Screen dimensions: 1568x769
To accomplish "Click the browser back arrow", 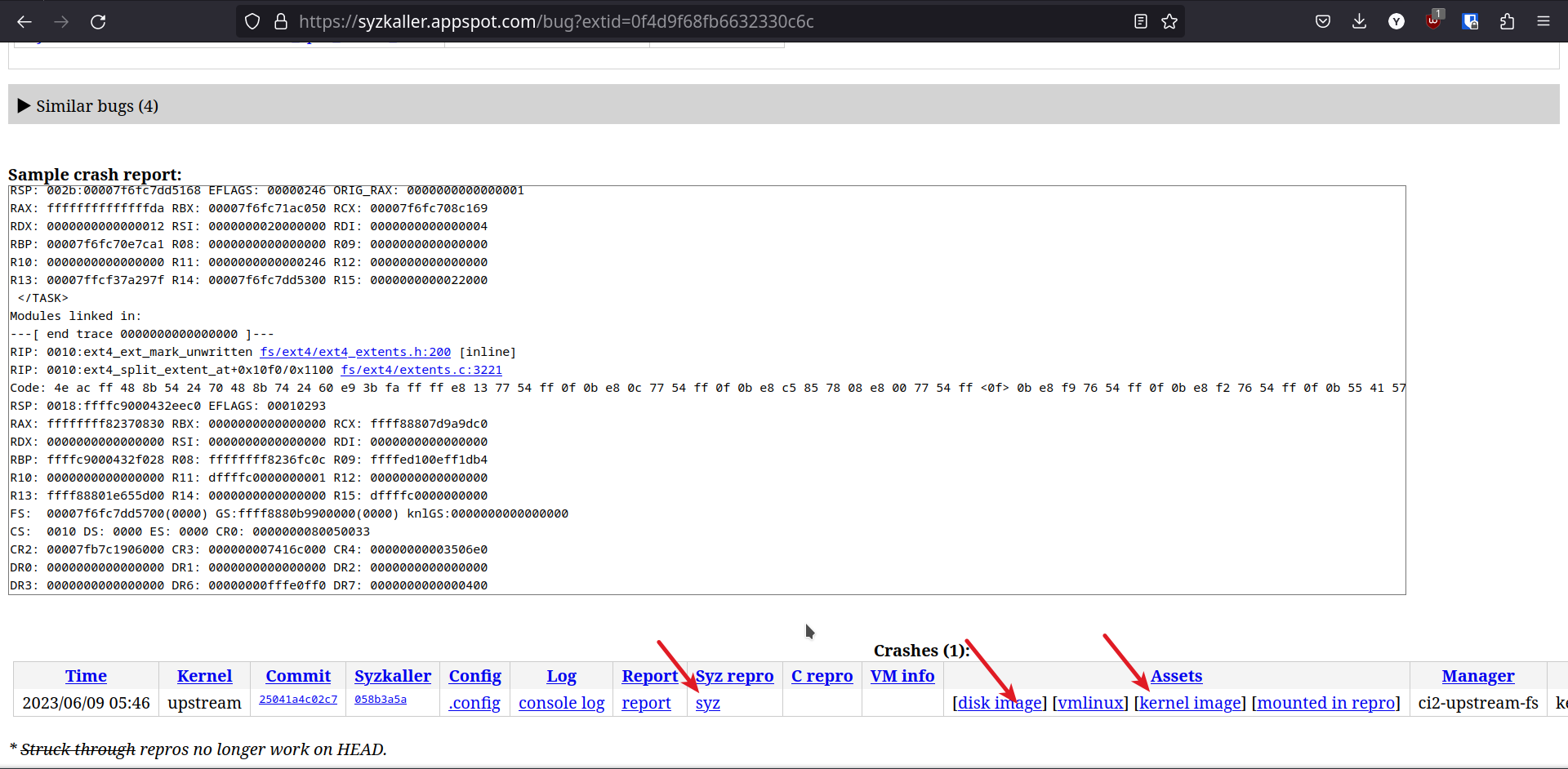I will (24, 22).
